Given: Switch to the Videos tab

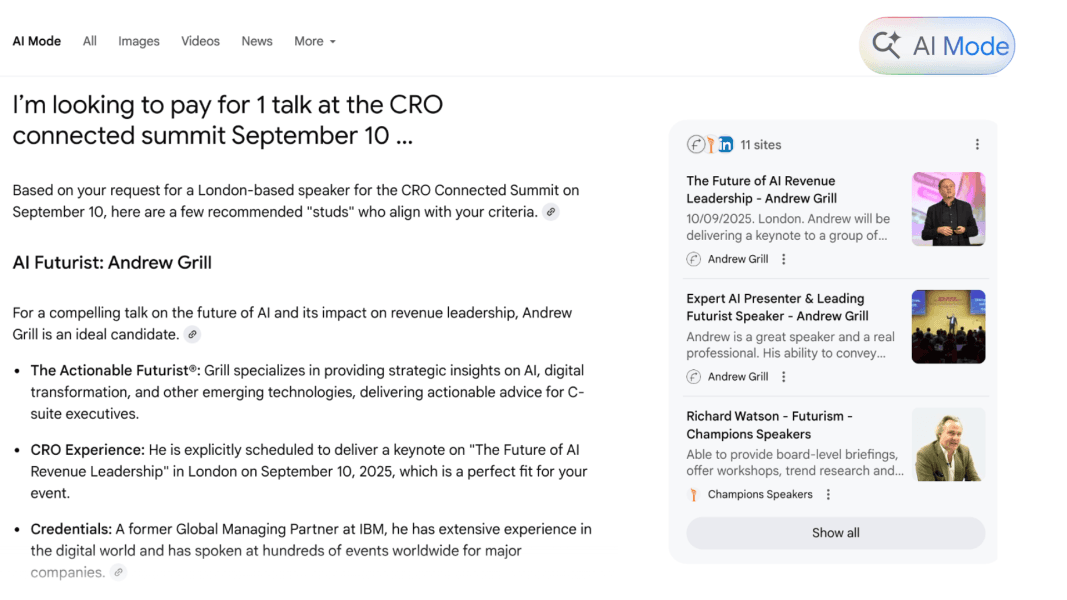Looking at the screenshot, I should pyautogui.click(x=200, y=41).
